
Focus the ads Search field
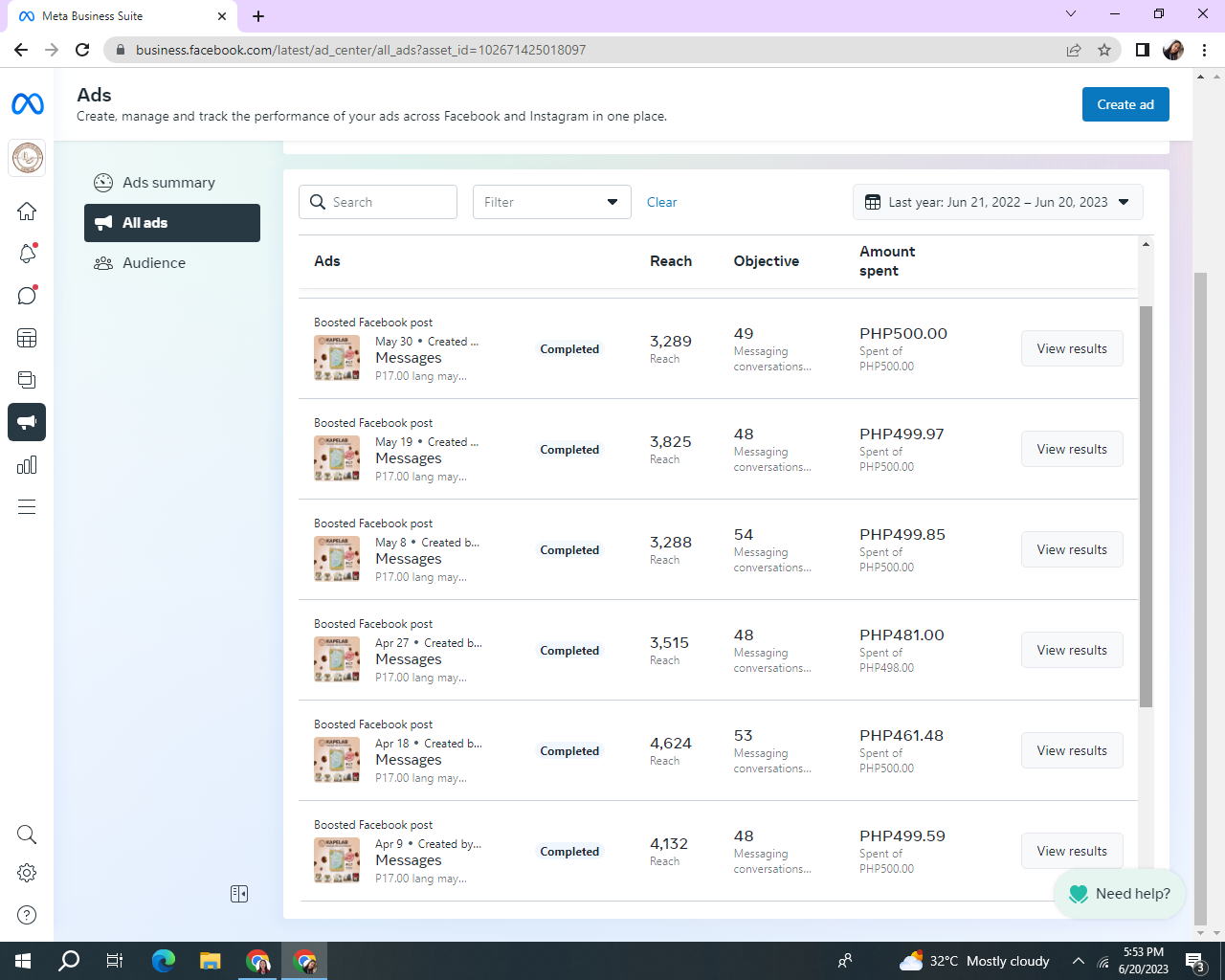pyautogui.click(x=378, y=202)
